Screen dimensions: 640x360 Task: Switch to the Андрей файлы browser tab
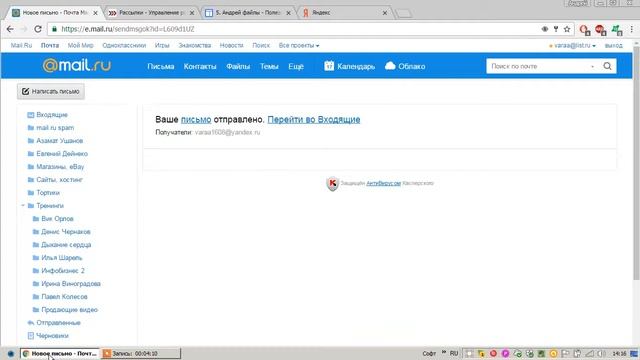(x=247, y=13)
